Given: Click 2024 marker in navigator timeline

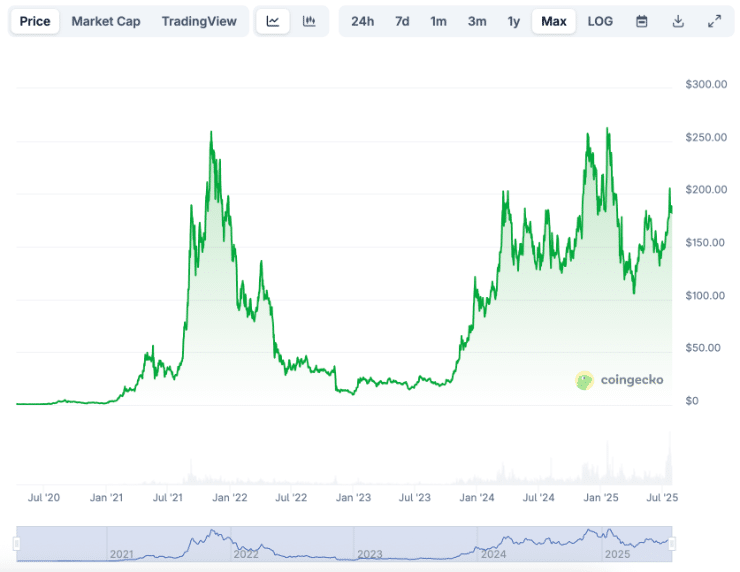Looking at the screenshot, I should (x=493, y=554).
